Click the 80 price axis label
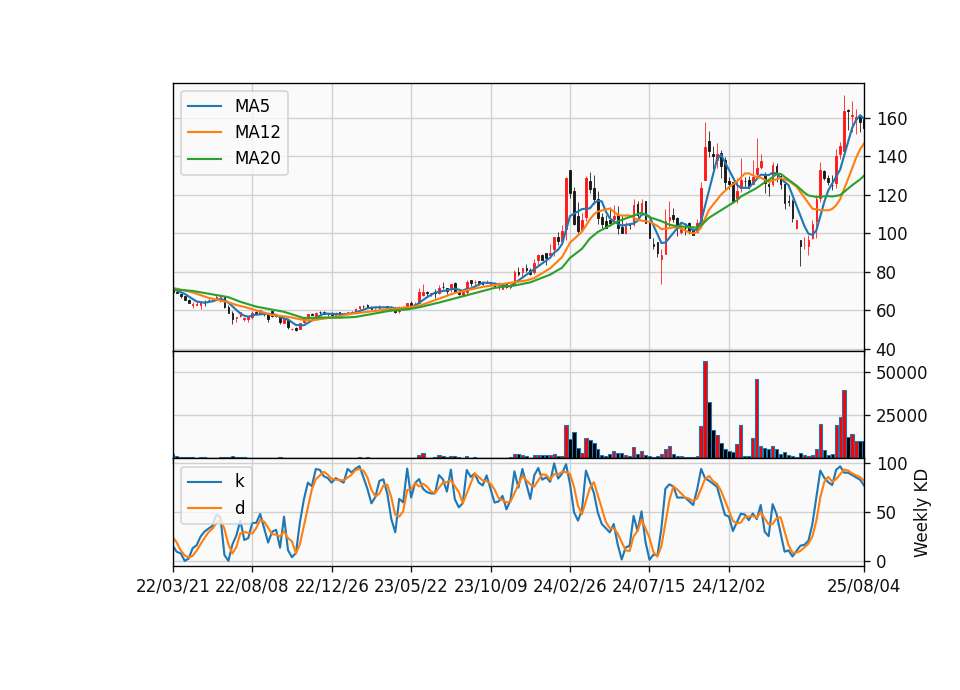 [886, 272]
